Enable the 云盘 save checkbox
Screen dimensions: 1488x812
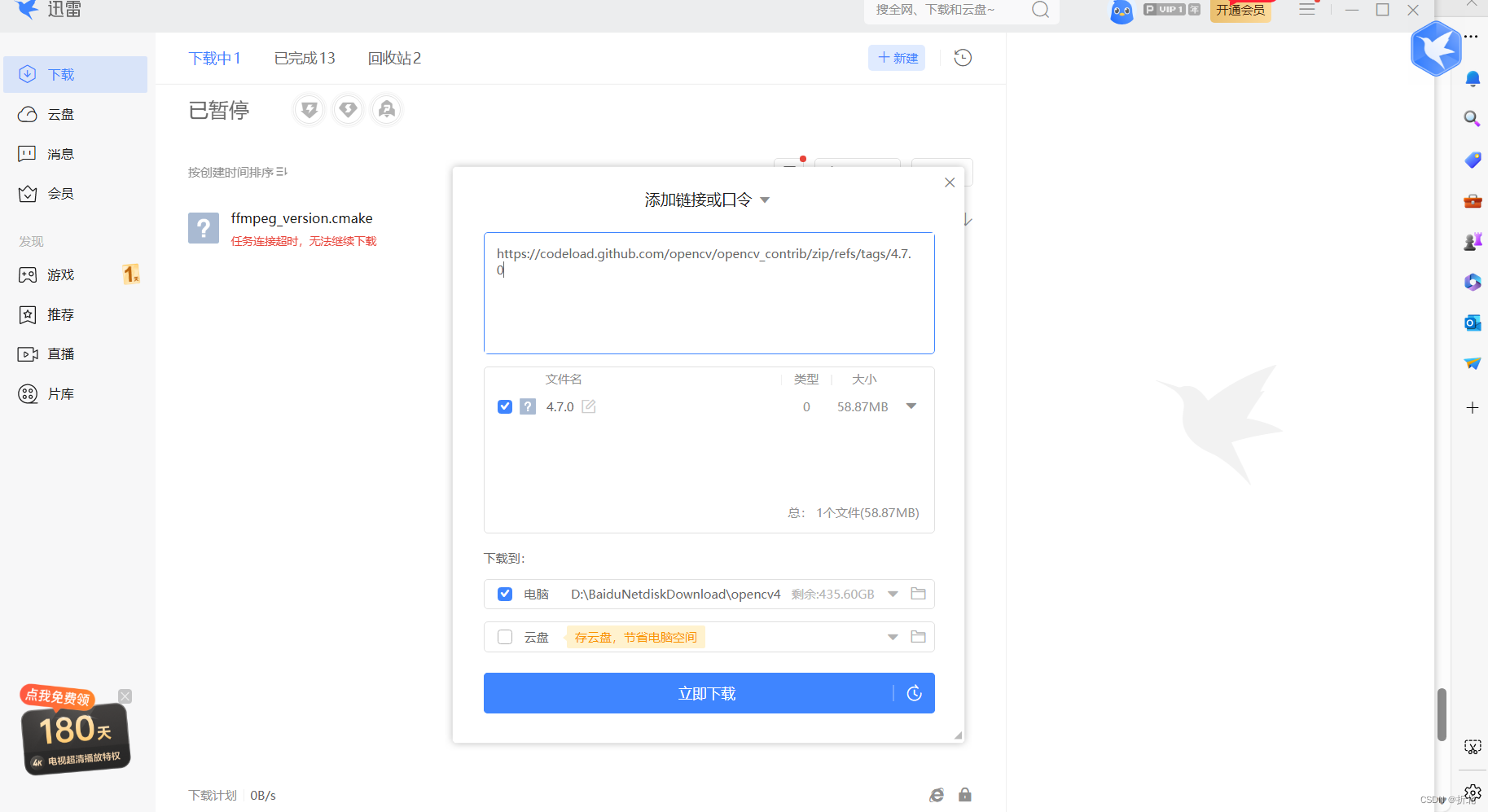coord(505,637)
